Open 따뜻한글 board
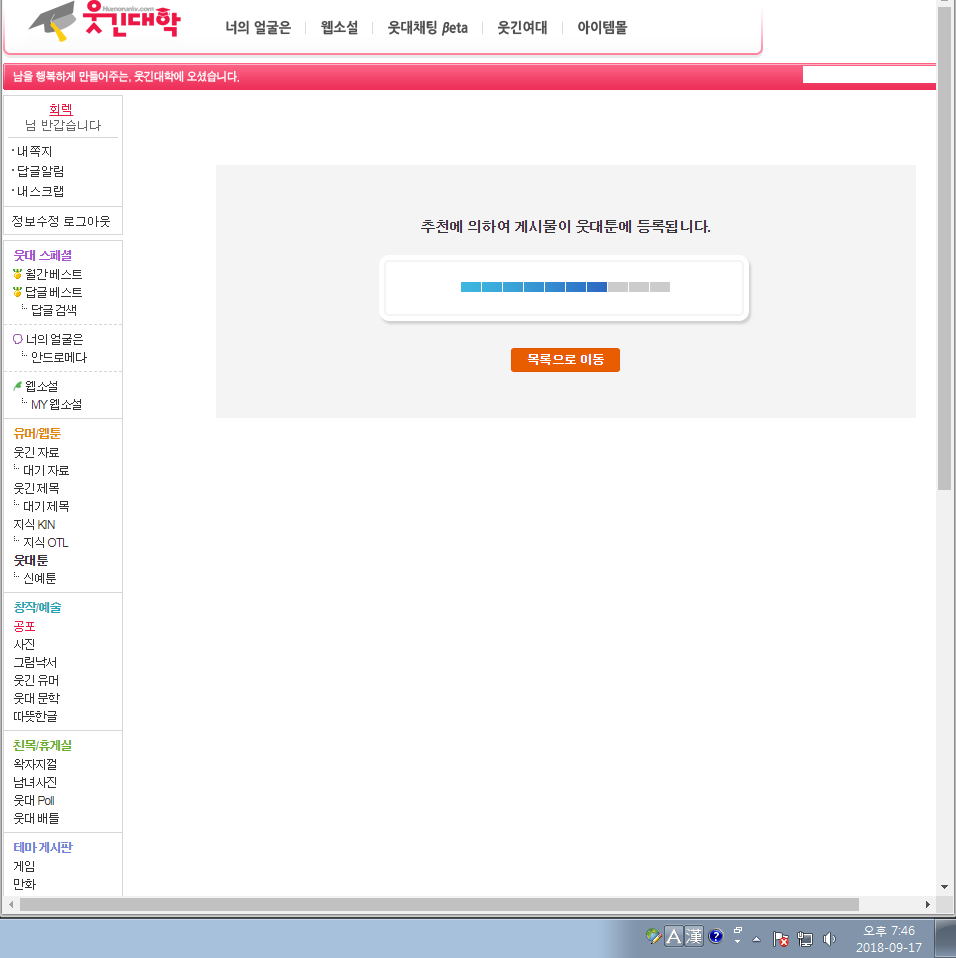 pos(35,716)
